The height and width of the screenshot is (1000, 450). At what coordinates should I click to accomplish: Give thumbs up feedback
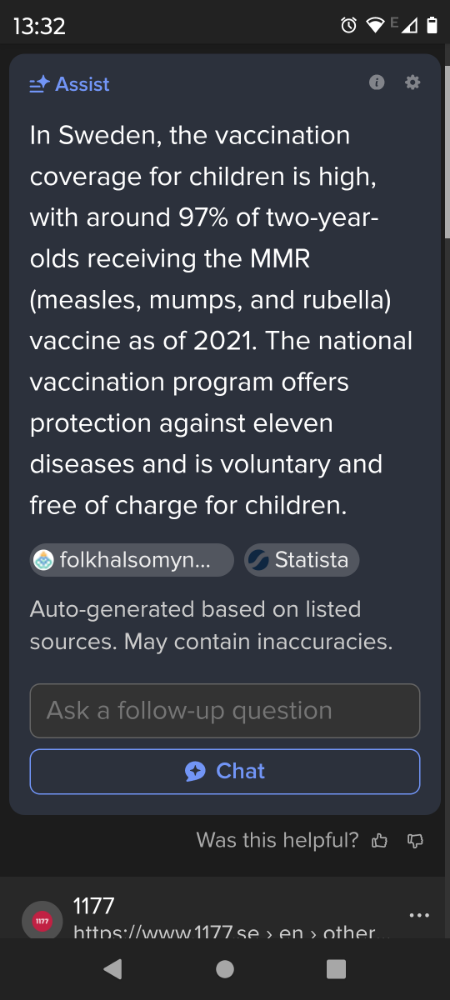coord(379,841)
